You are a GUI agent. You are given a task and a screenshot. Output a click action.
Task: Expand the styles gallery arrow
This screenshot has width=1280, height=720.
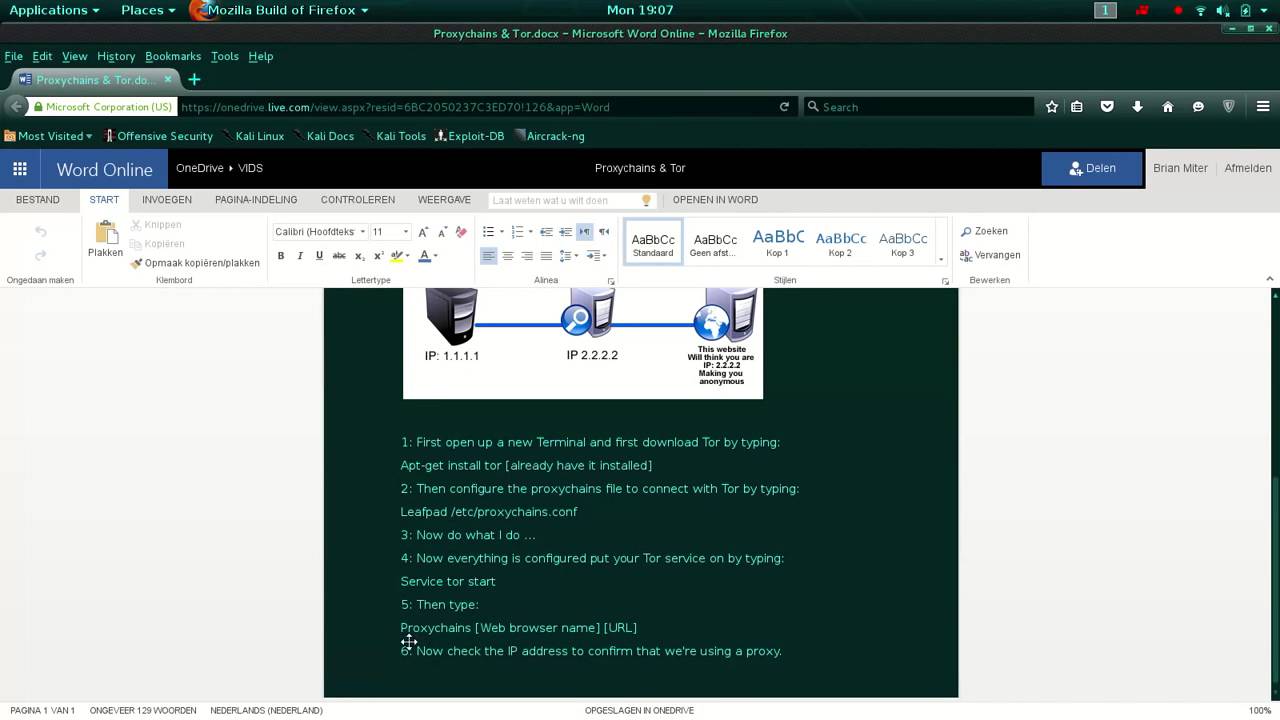pyautogui.click(x=941, y=259)
